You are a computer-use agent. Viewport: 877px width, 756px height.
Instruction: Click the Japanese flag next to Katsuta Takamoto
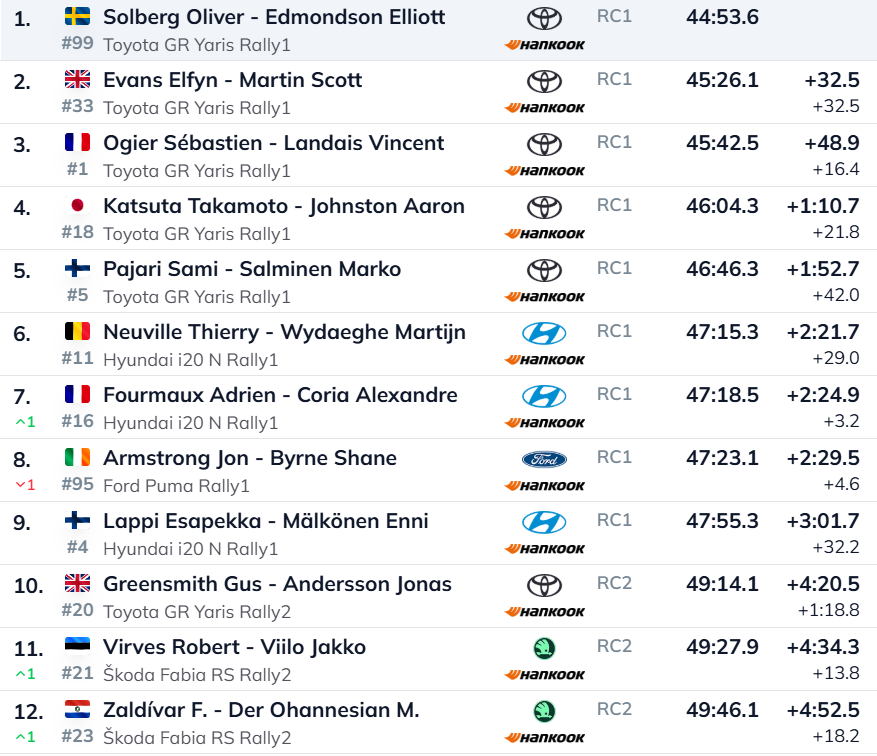point(77,206)
